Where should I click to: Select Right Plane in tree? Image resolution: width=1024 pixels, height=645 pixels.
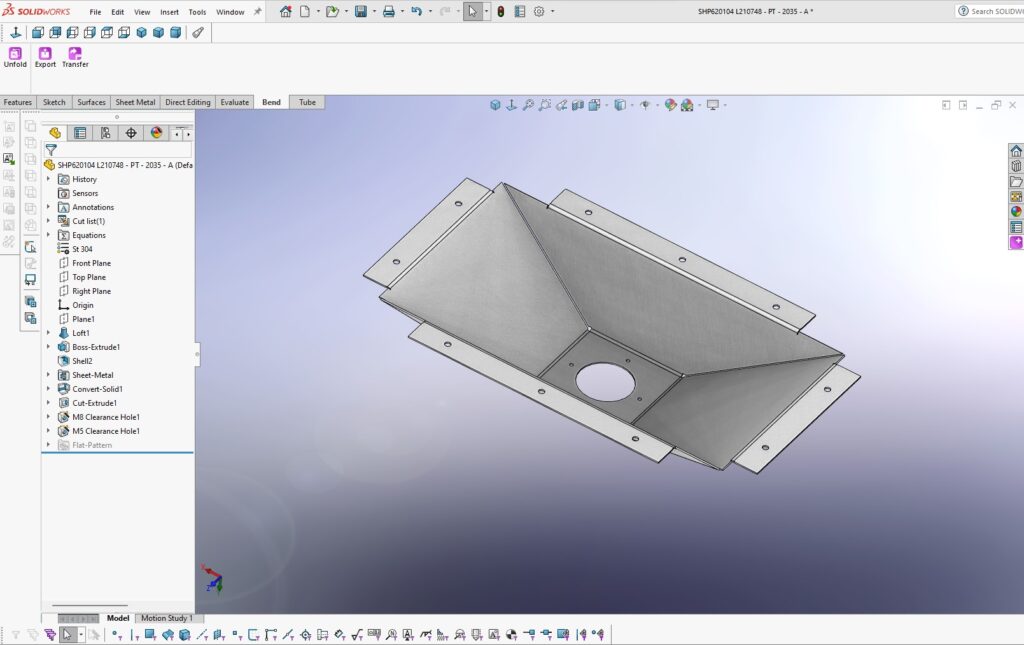[x=91, y=291]
